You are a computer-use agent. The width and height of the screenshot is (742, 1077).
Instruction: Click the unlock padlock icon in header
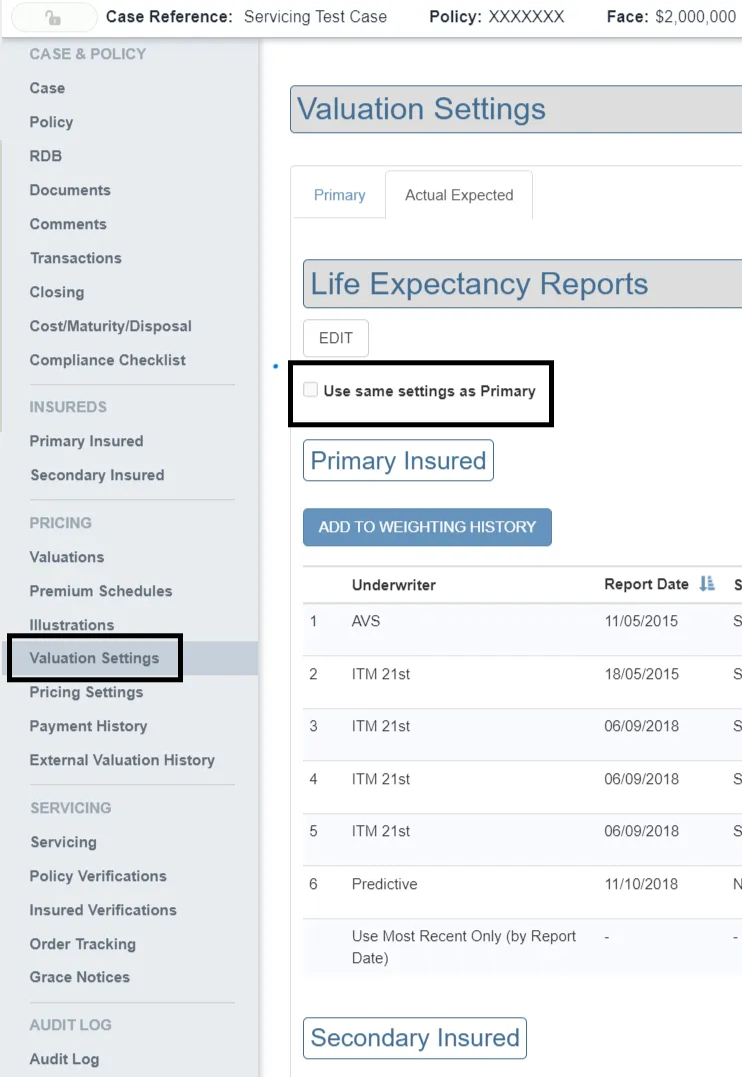[x=54, y=17]
